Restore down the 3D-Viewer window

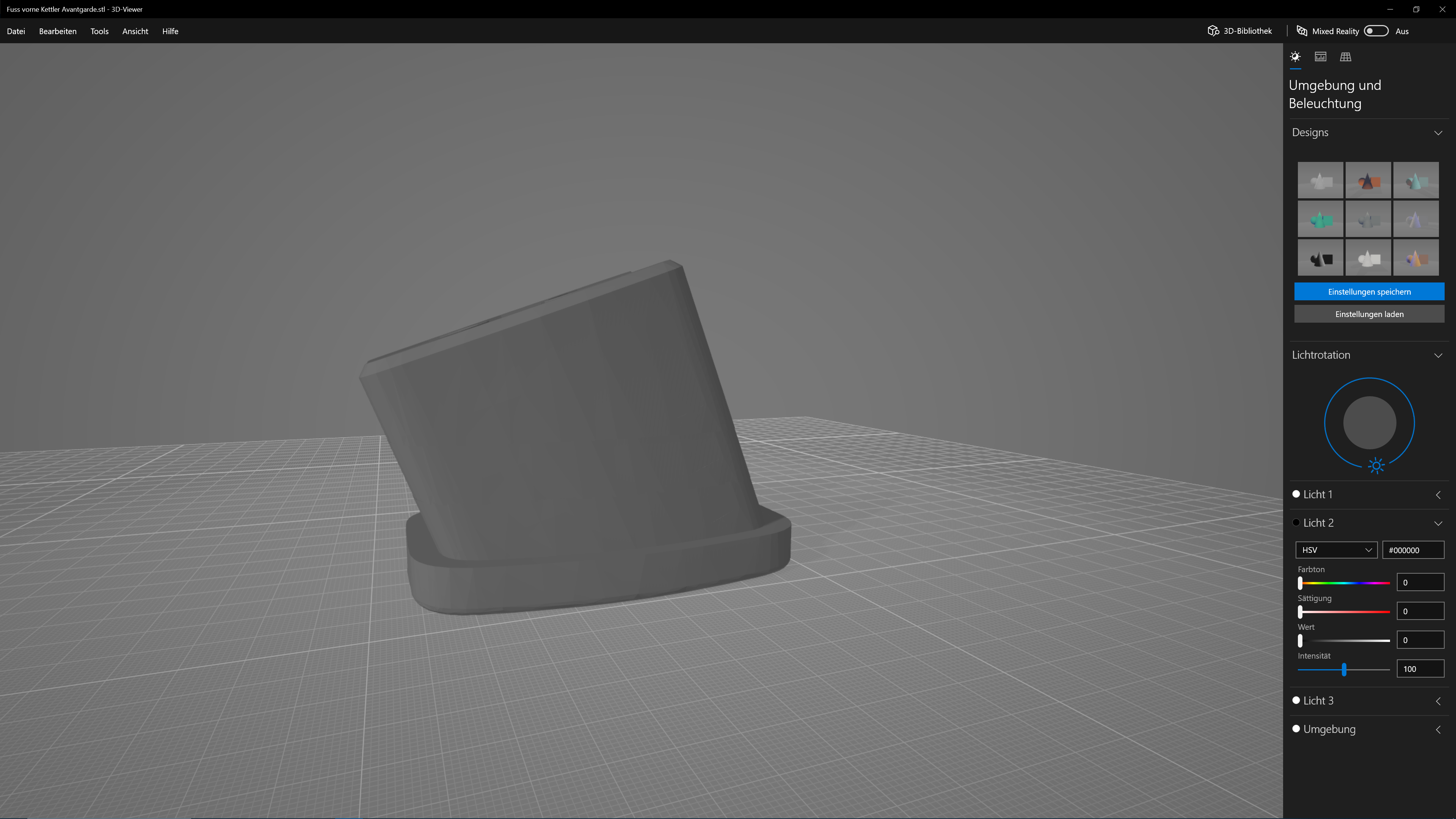click(x=1416, y=9)
